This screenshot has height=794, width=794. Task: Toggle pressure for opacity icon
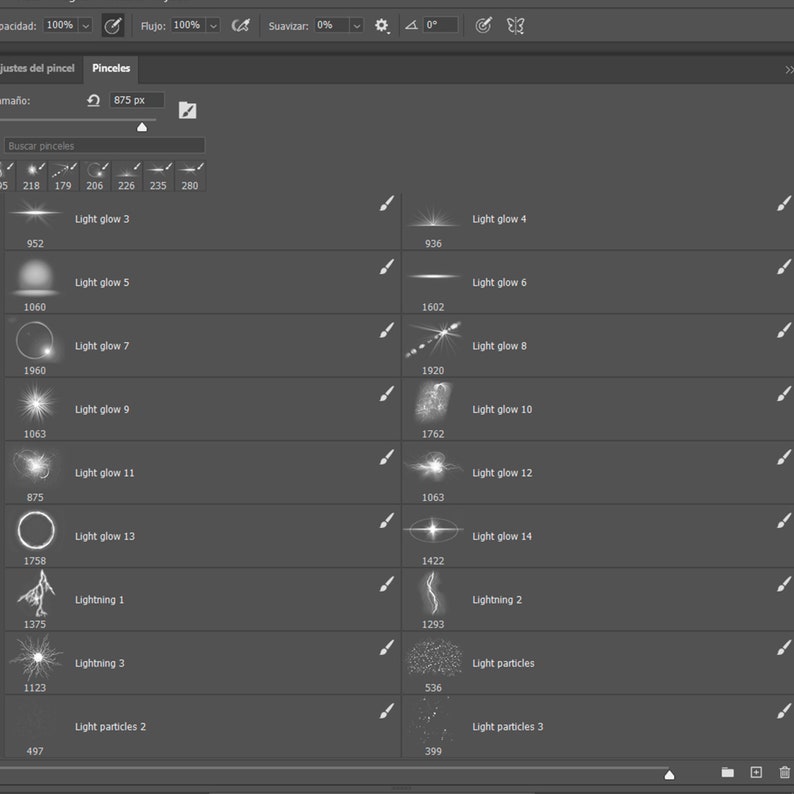click(x=112, y=25)
